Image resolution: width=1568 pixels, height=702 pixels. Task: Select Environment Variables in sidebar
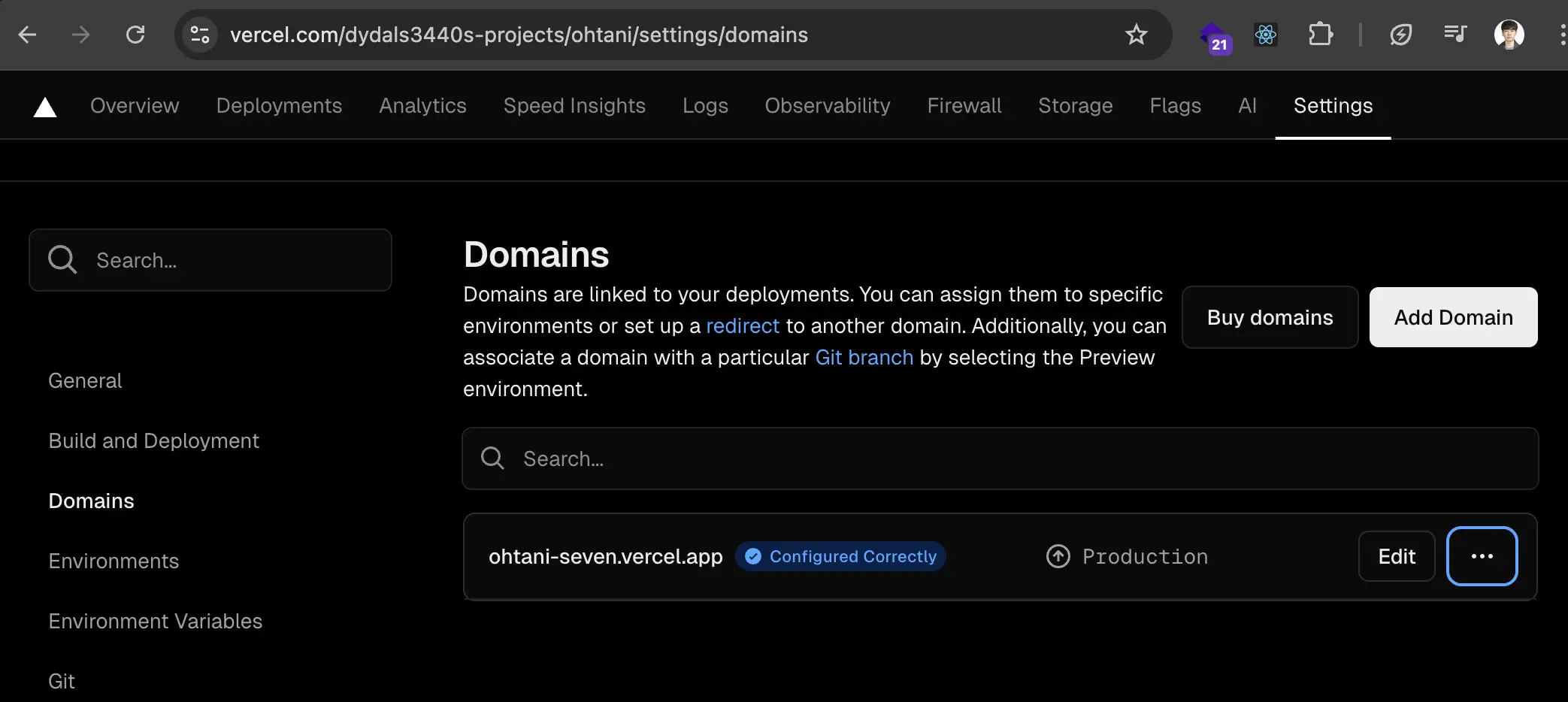click(x=156, y=622)
